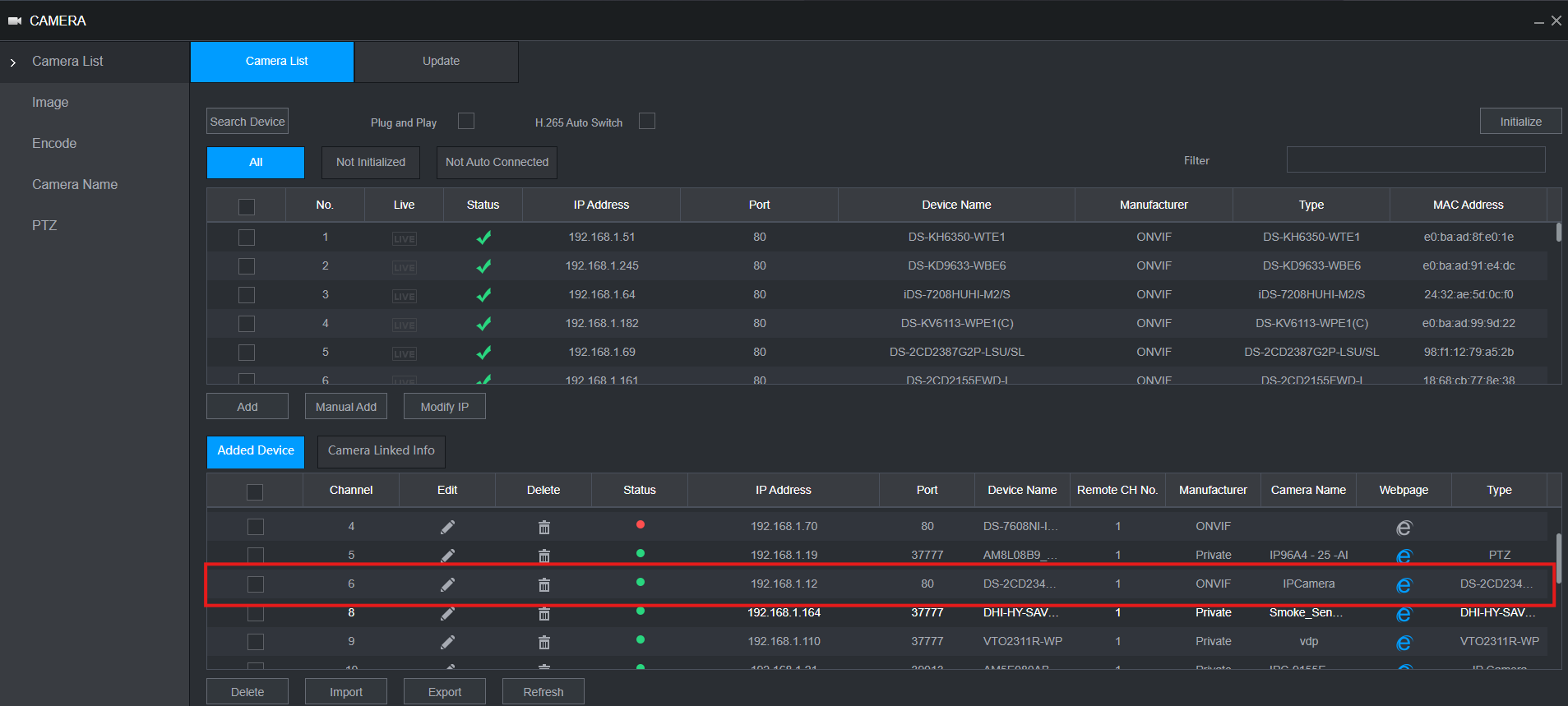This screenshot has height=706, width=1568.
Task: Click the green status check for device 1
Action: [483, 238]
